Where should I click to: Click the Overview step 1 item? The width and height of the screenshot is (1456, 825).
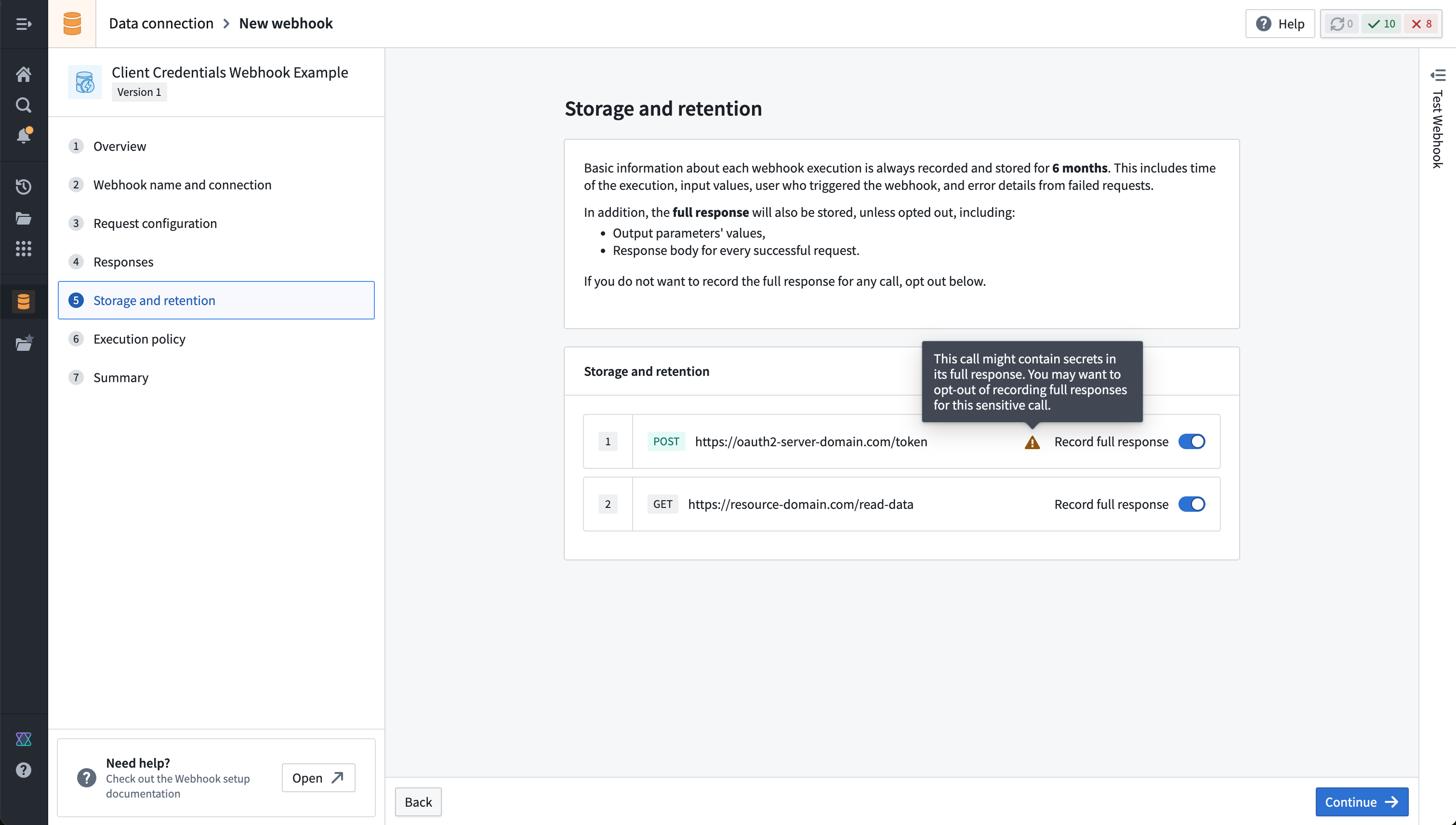(x=120, y=146)
